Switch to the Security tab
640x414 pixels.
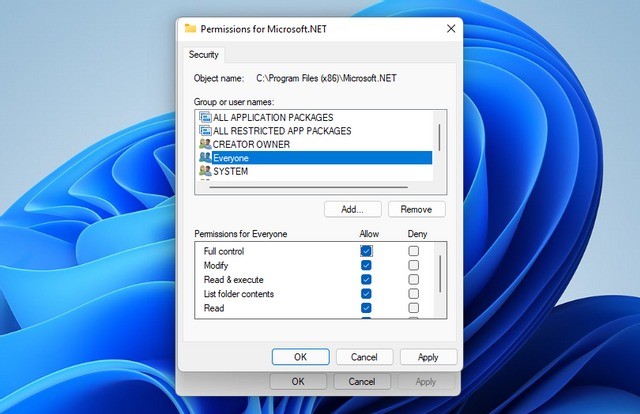205,54
